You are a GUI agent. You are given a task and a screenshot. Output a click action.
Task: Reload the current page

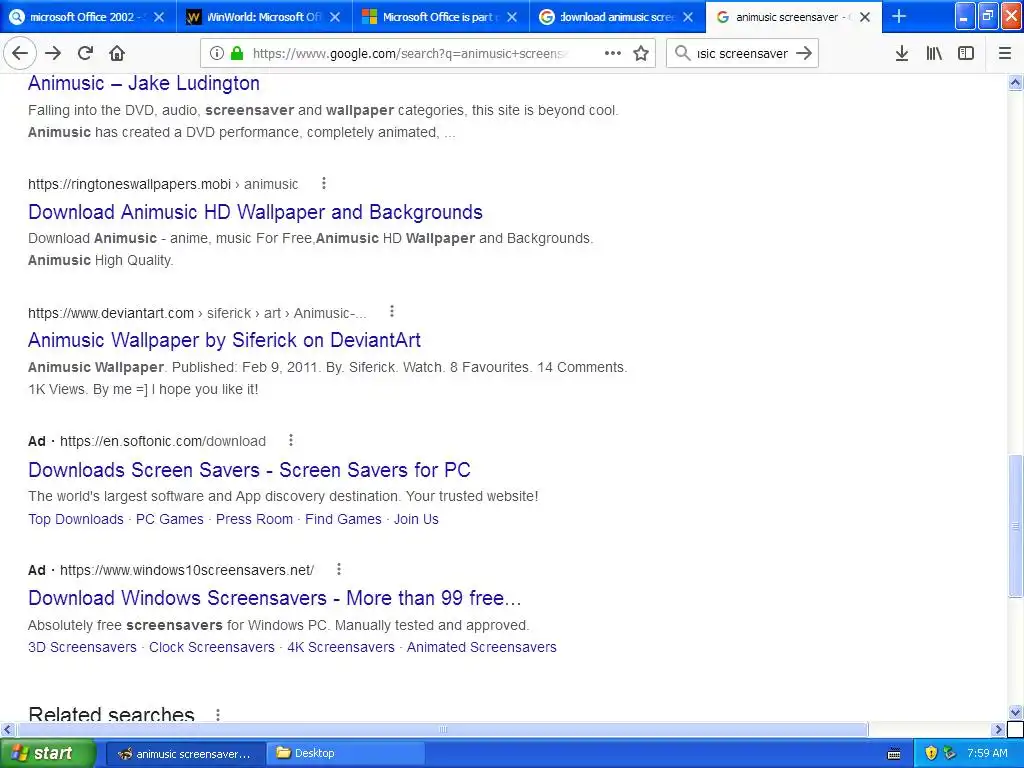pos(85,54)
